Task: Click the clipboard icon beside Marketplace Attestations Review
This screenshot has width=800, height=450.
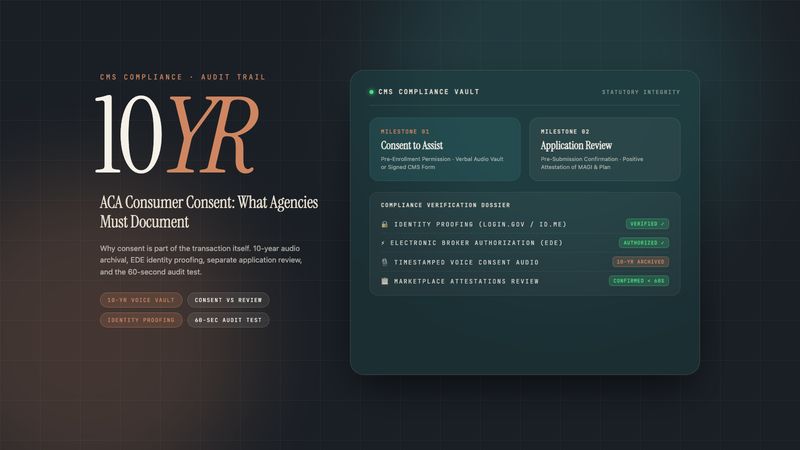Action: pos(385,281)
